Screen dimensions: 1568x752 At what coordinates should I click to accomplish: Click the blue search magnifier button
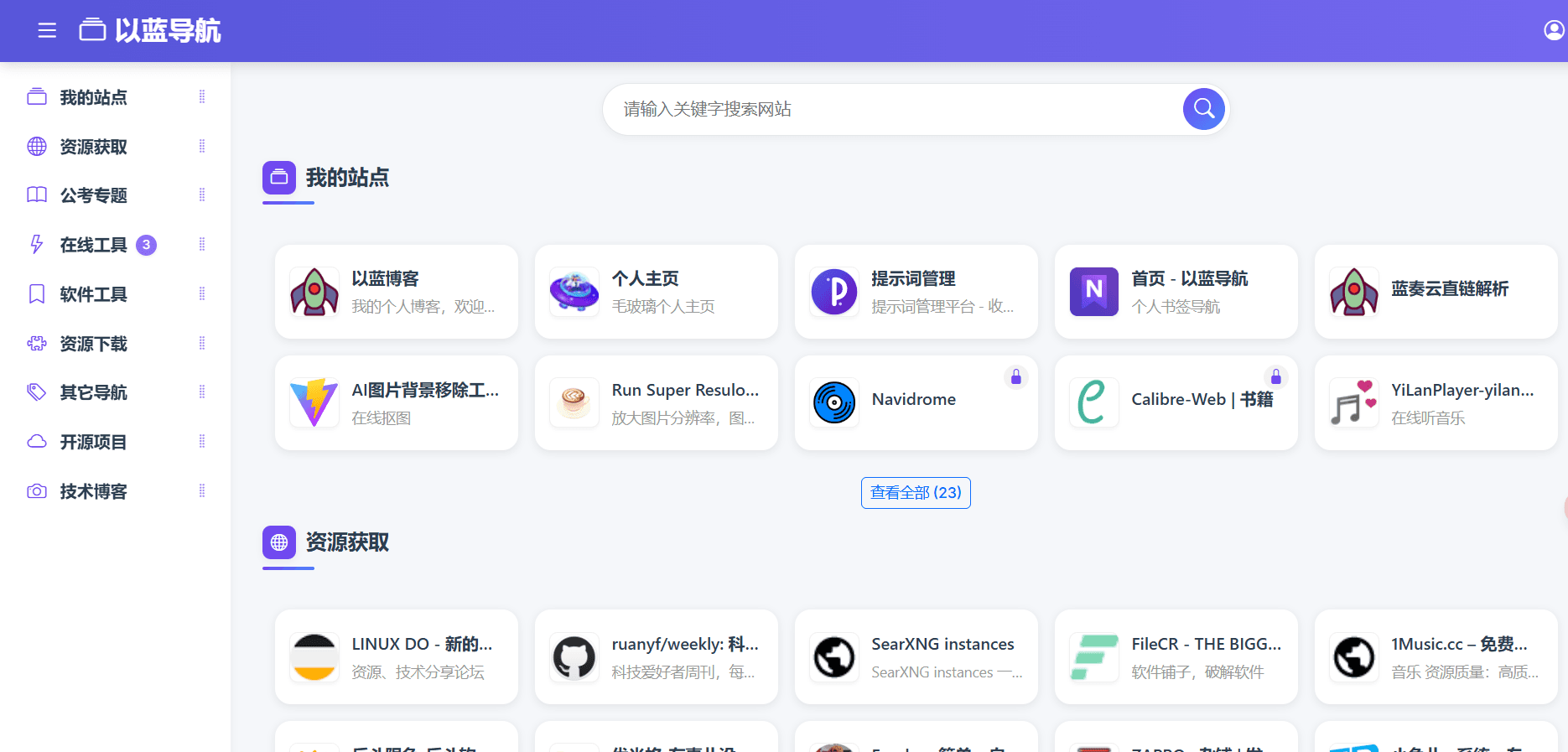(1204, 109)
